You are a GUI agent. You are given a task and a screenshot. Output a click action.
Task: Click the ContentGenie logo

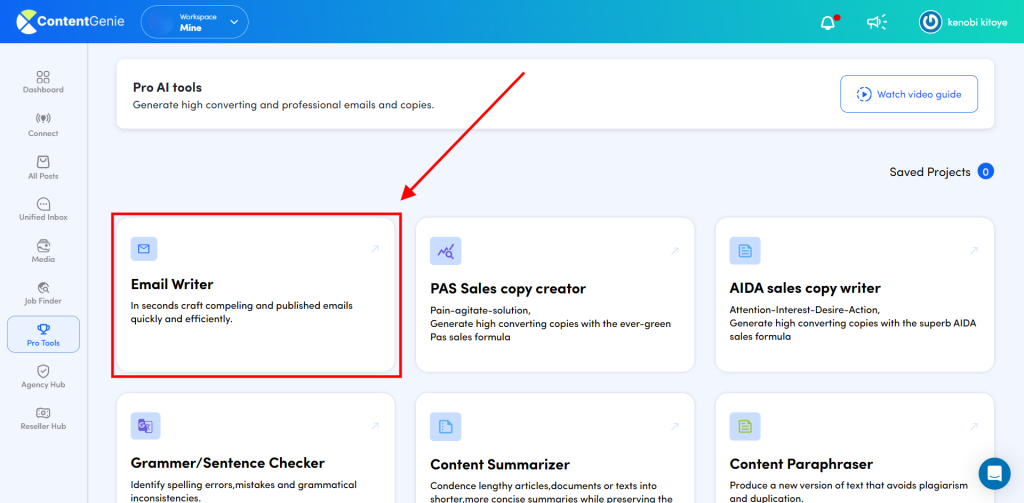tap(70, 22)
